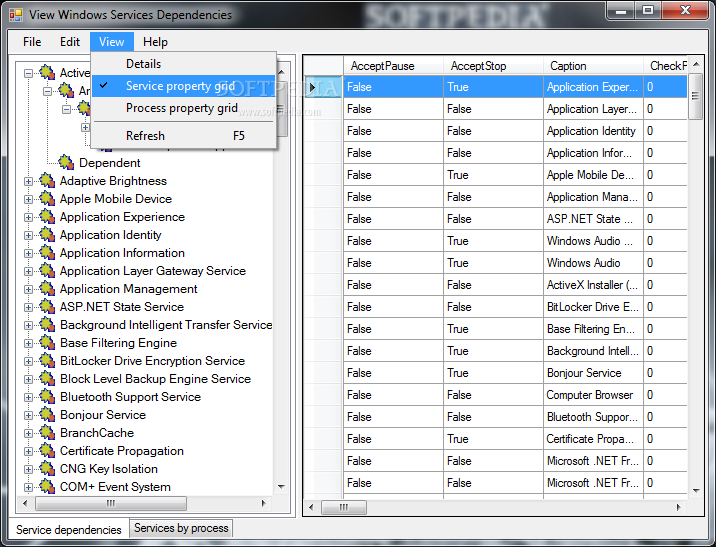Expand the Apple Mobile Device node
This screenshot has width=716, height=547.
click(x=28, y=200)
